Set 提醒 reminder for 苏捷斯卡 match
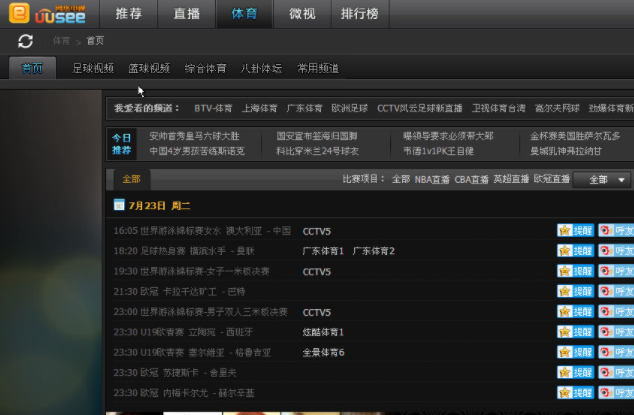The width and height of the screenshot is (634, 415). [x=575, y=372]
